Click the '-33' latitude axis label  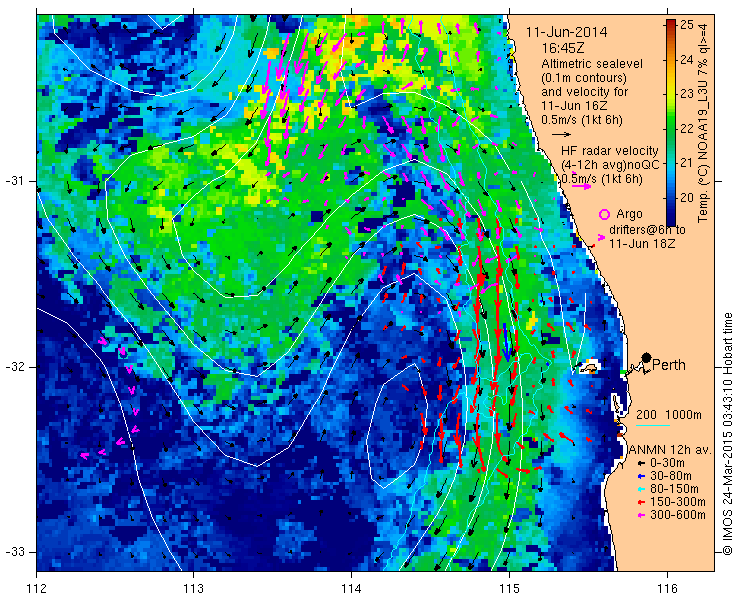click(x=14, y=552)
